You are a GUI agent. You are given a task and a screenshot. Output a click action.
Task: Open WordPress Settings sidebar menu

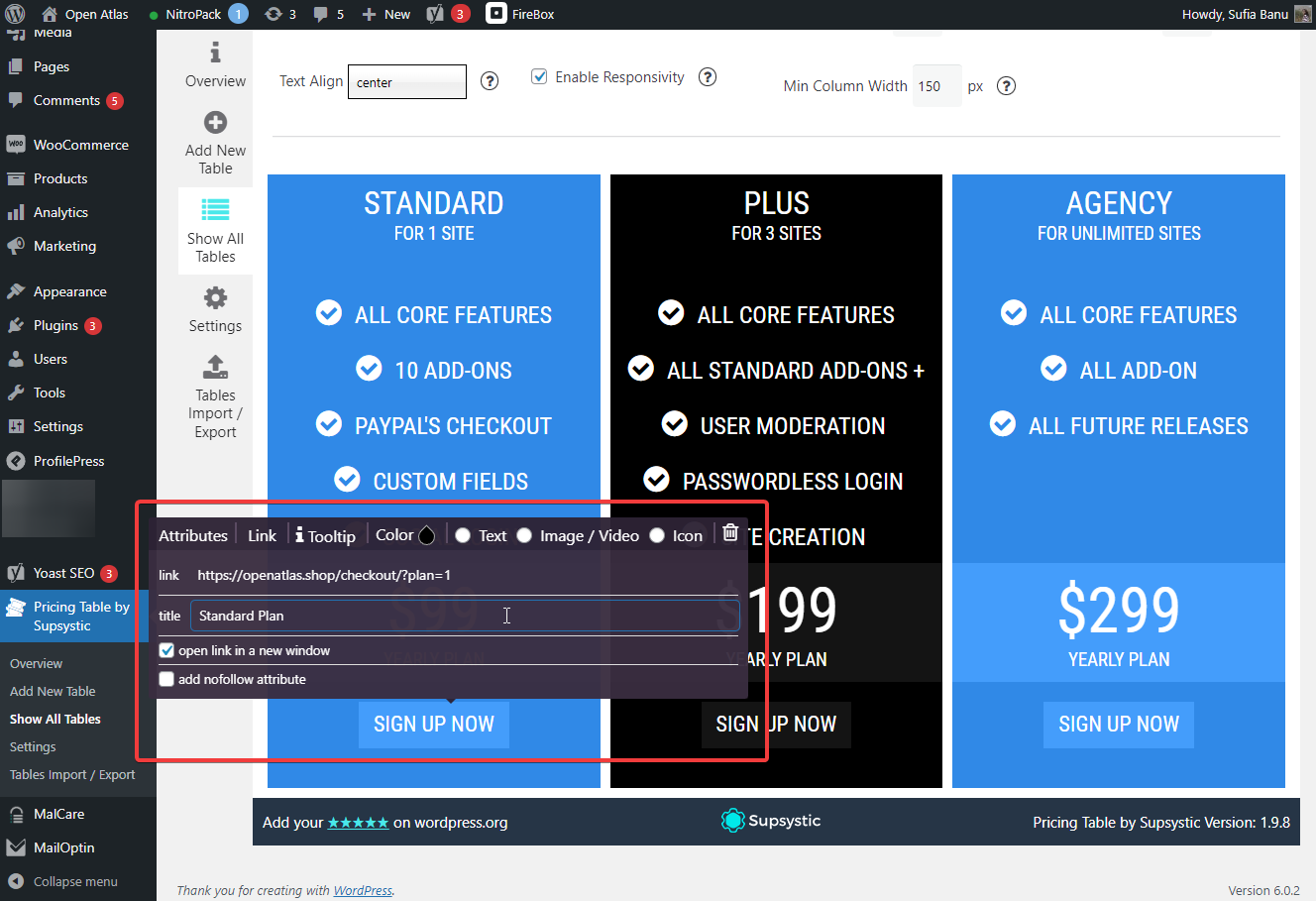click(58, 426)
